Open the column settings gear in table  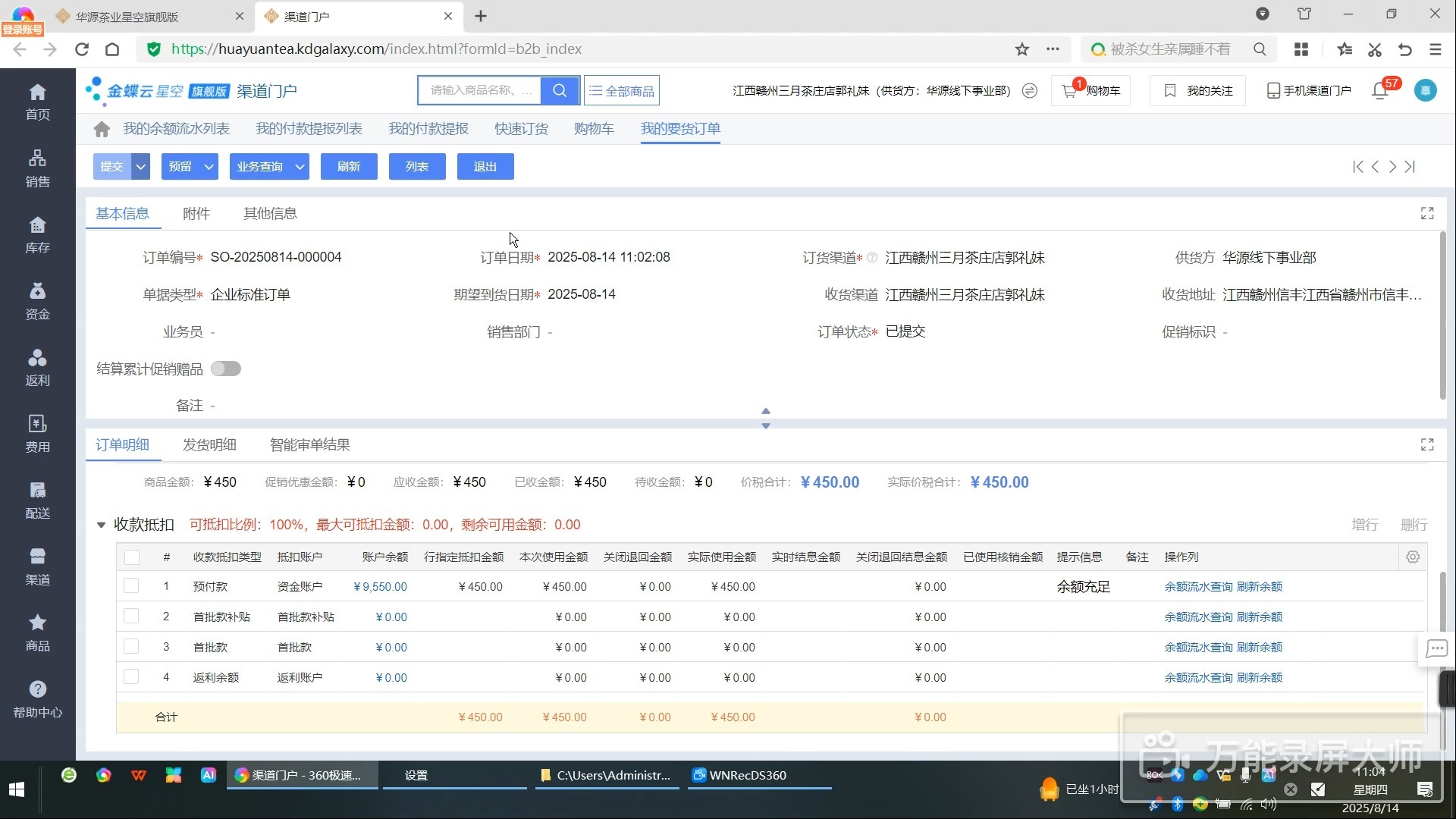tap(1412, 557)
